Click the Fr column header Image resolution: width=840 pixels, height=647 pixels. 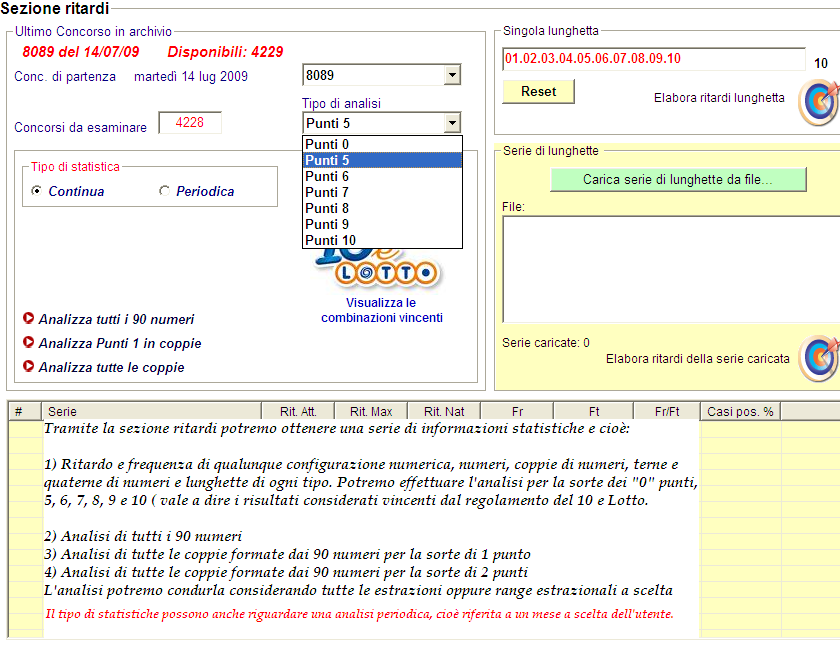[518, 411]
